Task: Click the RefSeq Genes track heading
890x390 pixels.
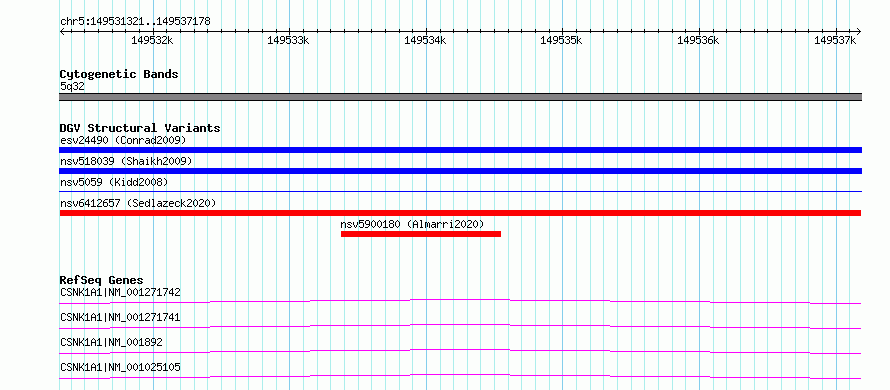Action: (x=101, y=280)
